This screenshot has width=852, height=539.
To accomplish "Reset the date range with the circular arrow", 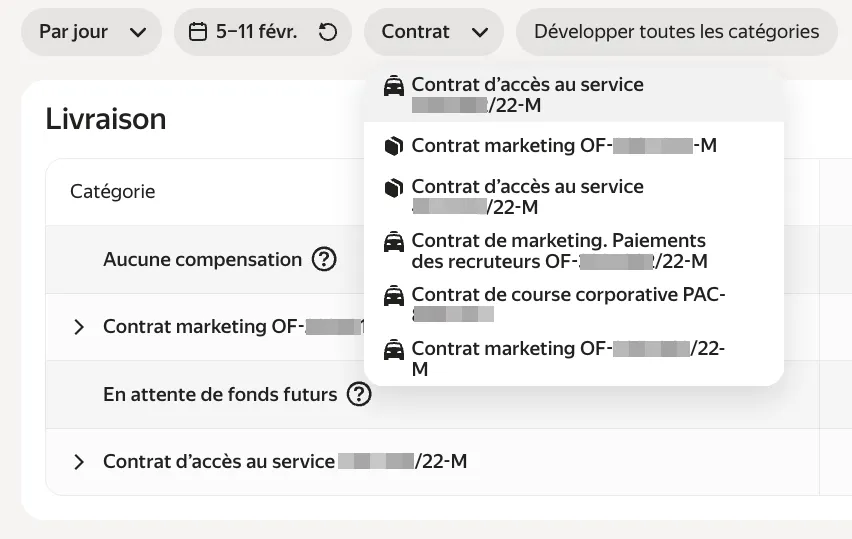I will click(328, 32).
